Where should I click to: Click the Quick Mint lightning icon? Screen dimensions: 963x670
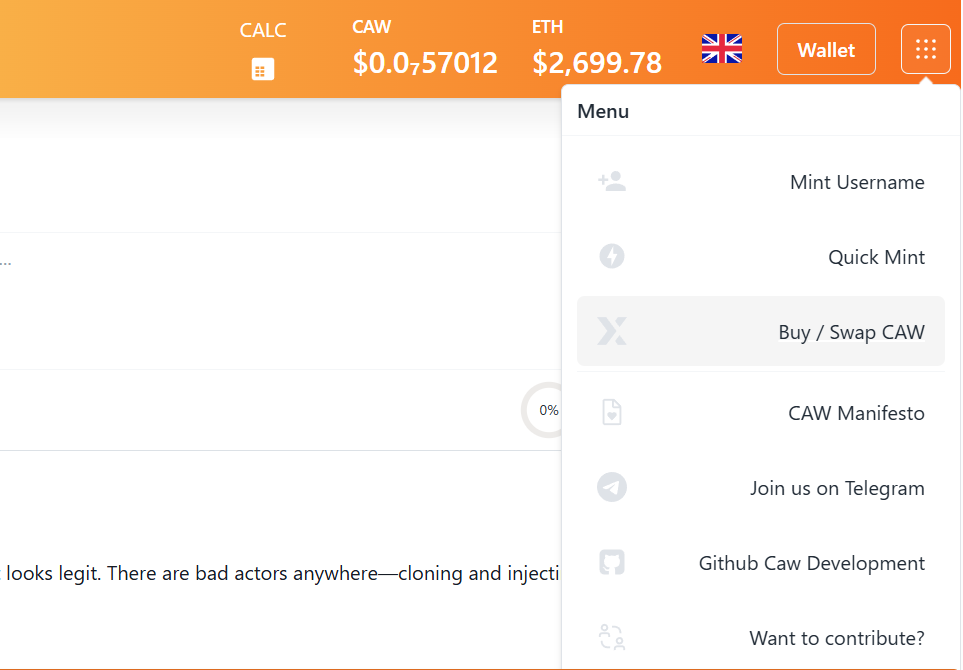tap(612, 256)
